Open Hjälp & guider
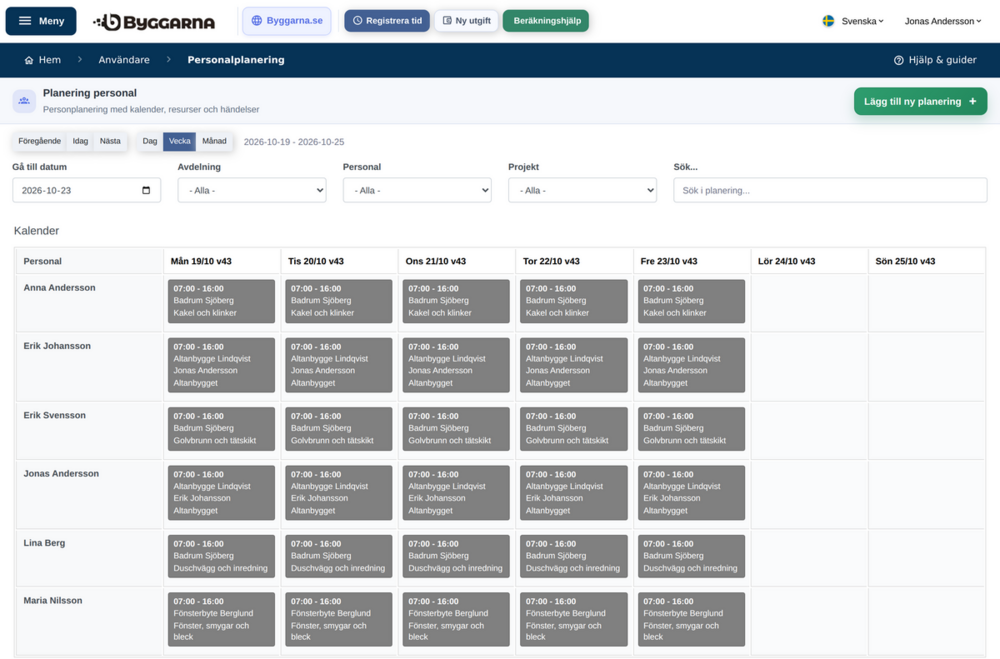The image size is (1000, 659). click(x=935, y=60)
